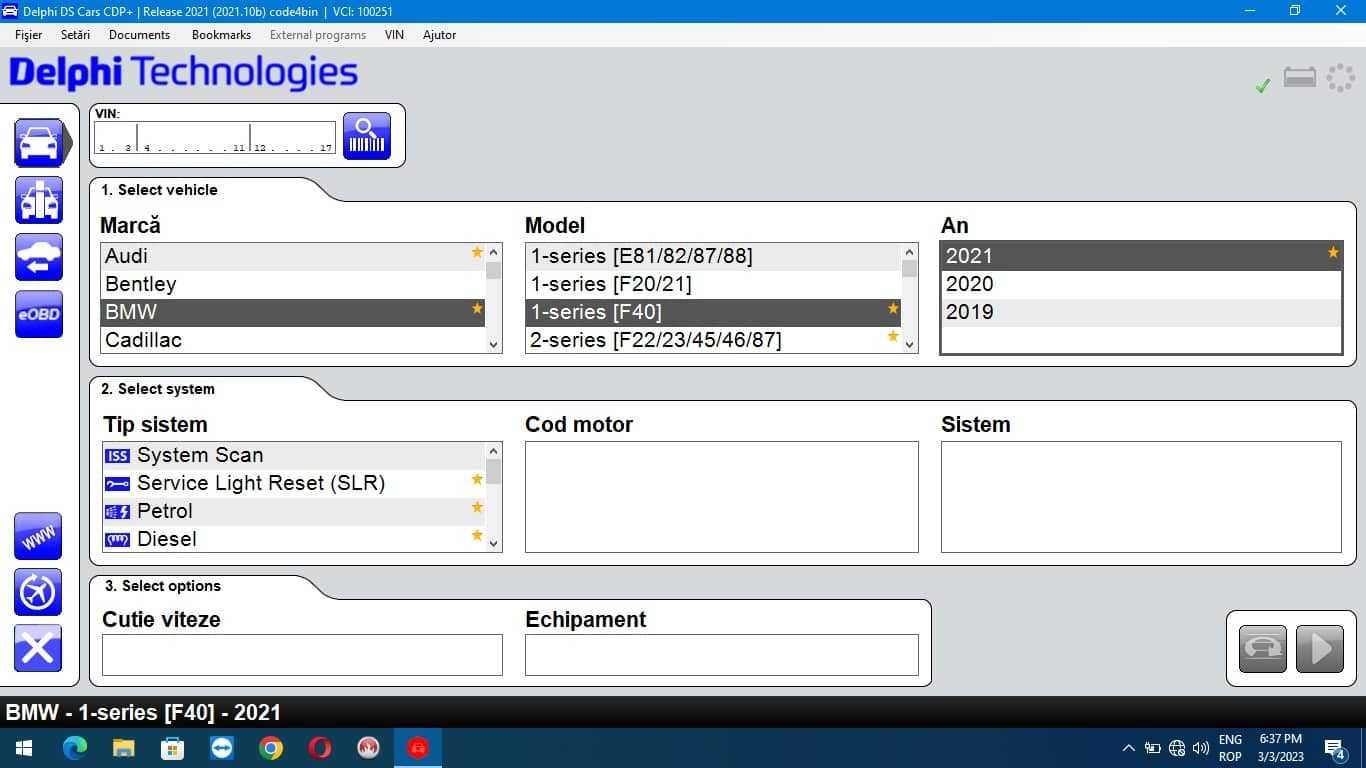Viewport: 1366px width, 768px height.
Task: Select 2-series [F22/23/45/46/87] model
Action: tap(713, 340)
